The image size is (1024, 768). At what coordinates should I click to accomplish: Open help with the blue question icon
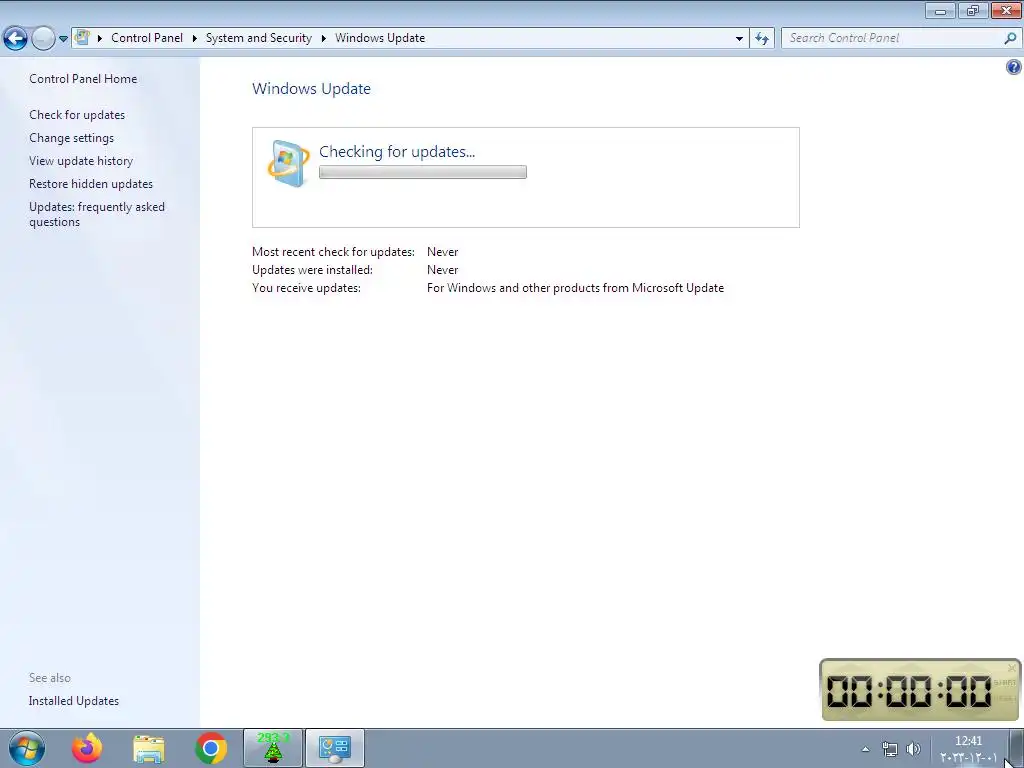tap(1014, 67)
